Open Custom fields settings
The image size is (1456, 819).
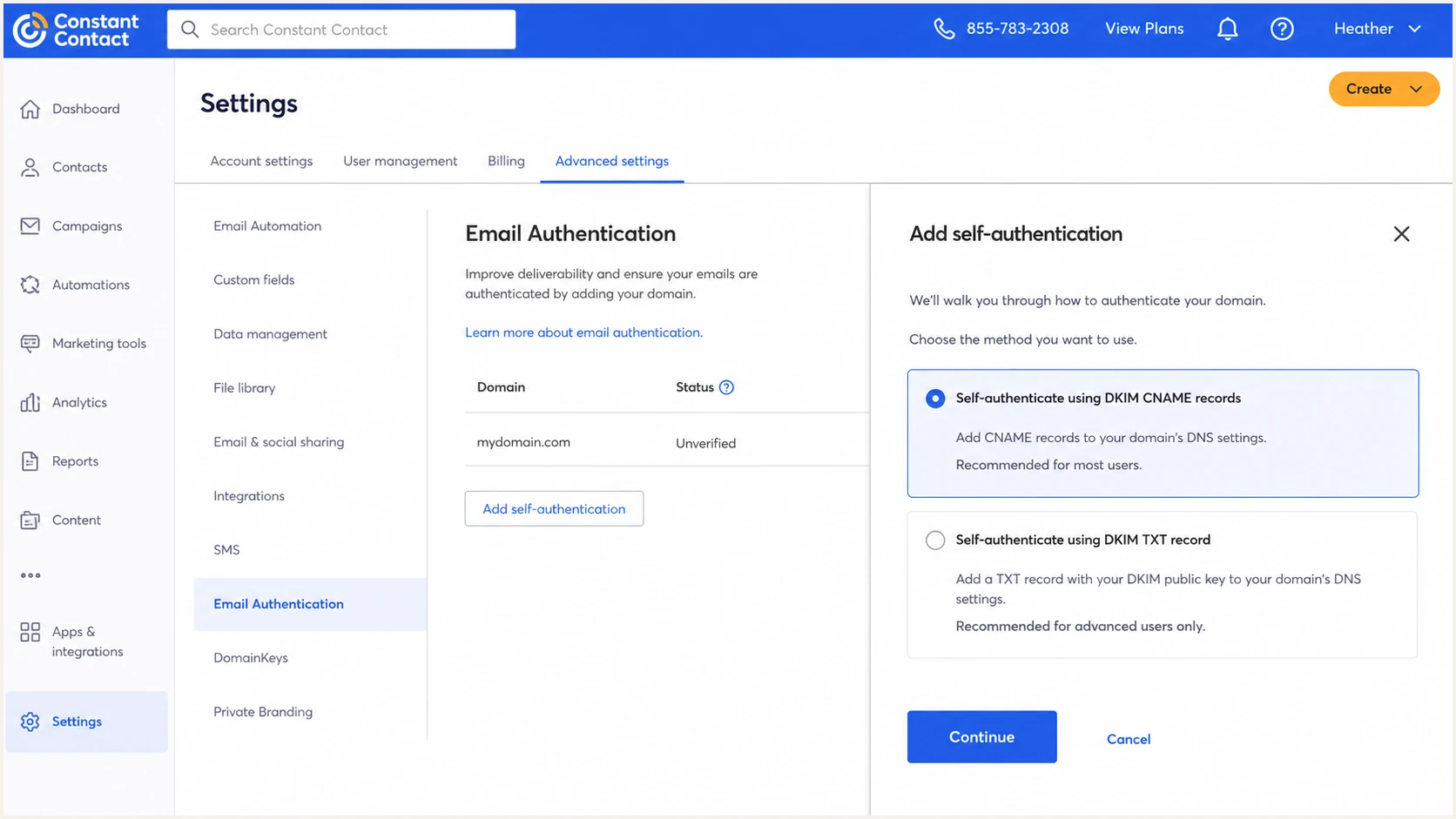[254, 280]
